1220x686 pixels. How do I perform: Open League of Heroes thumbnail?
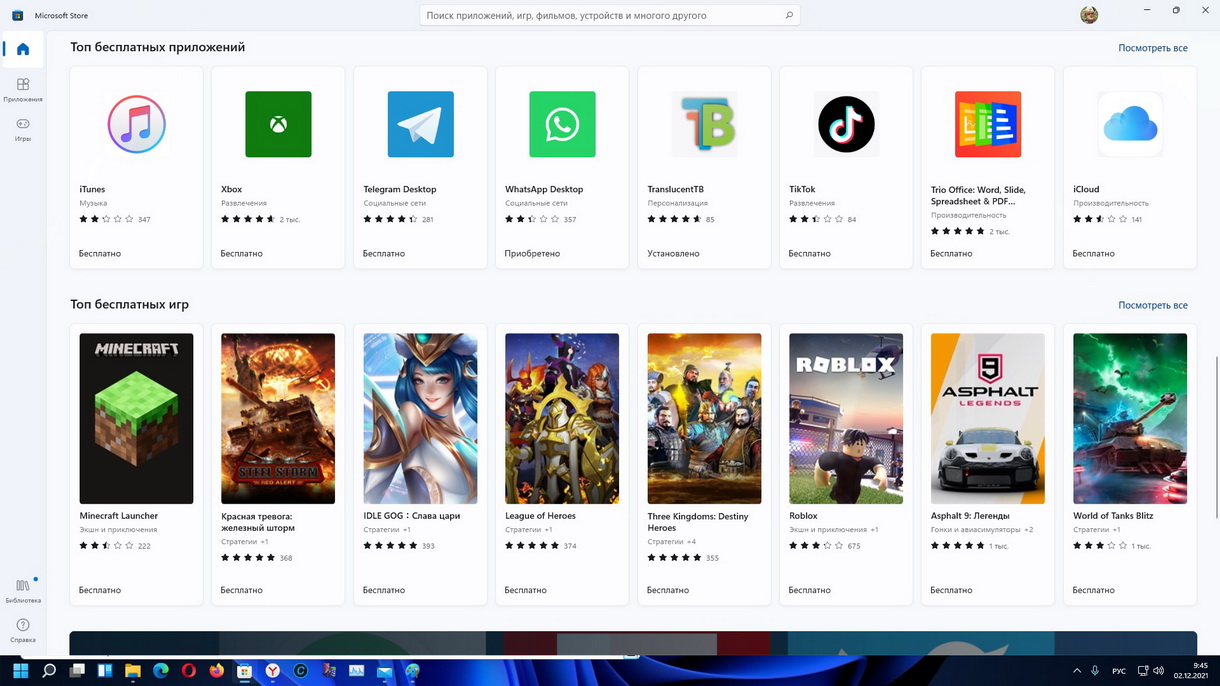click(x=562, y=419)
